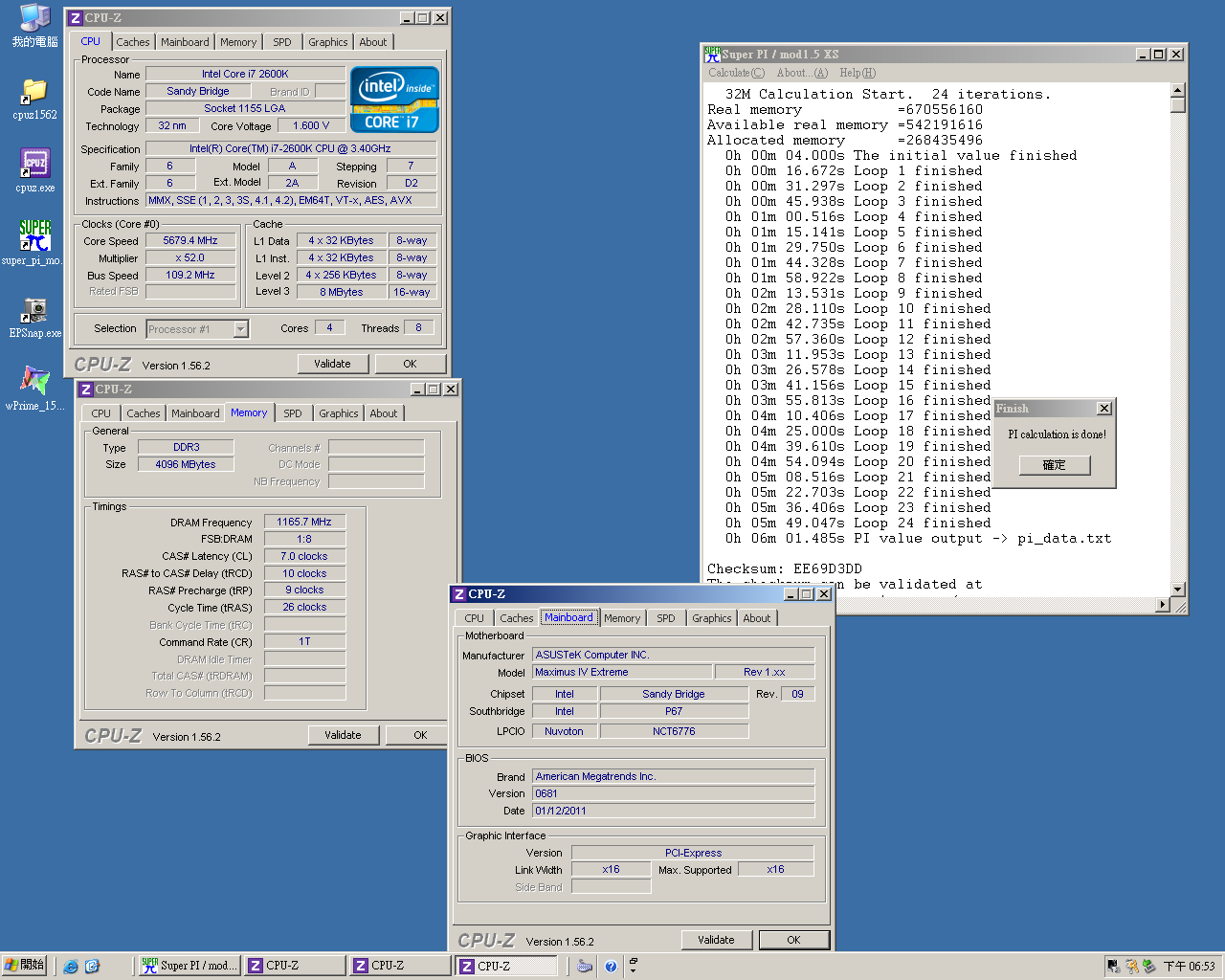Click the CPU-Z icon in Memory window title

click(x=86, y=390)
